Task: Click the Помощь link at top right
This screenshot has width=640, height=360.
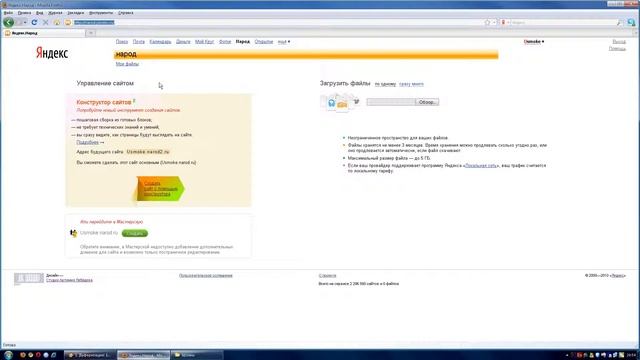Action: (617, 49)
